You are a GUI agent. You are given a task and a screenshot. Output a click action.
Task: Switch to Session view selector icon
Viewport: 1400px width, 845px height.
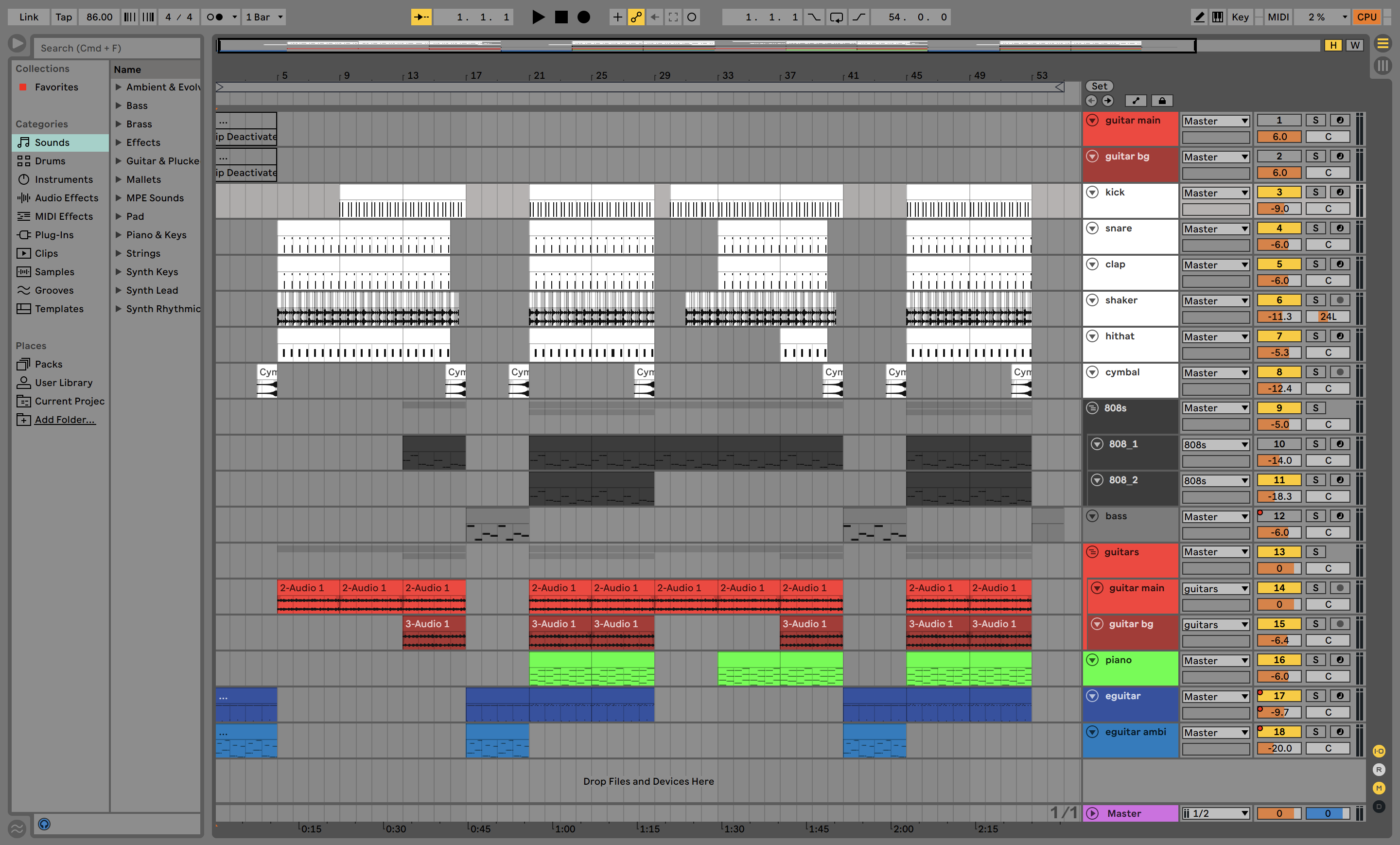1383,65
